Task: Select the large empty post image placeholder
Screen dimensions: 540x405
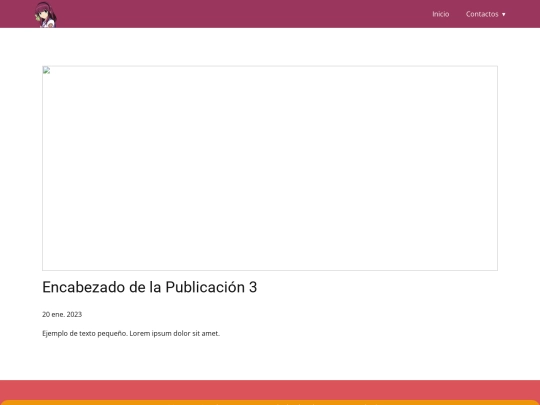Action: 270,168
